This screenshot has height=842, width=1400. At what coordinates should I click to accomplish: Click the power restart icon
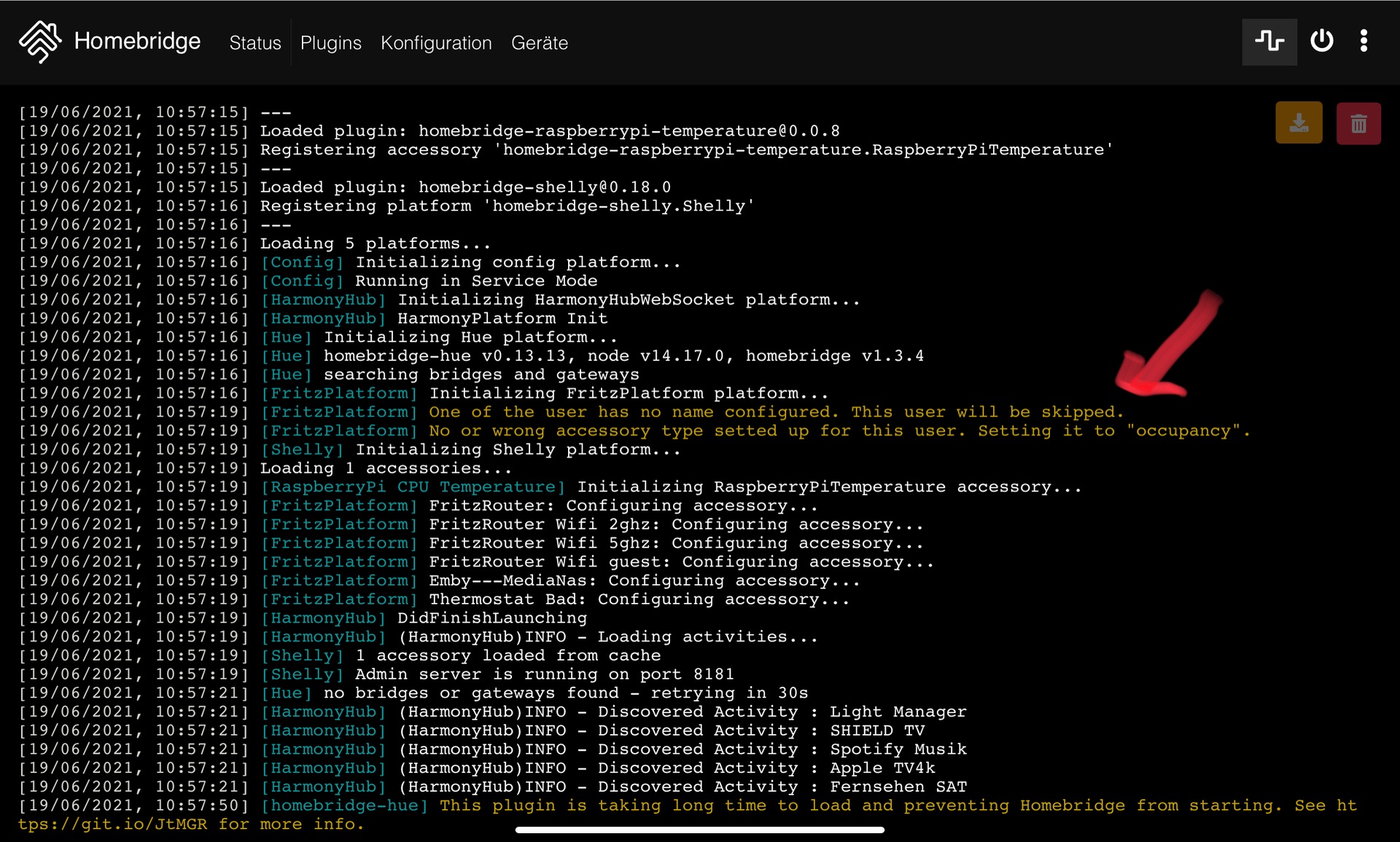pos(1321,41)
